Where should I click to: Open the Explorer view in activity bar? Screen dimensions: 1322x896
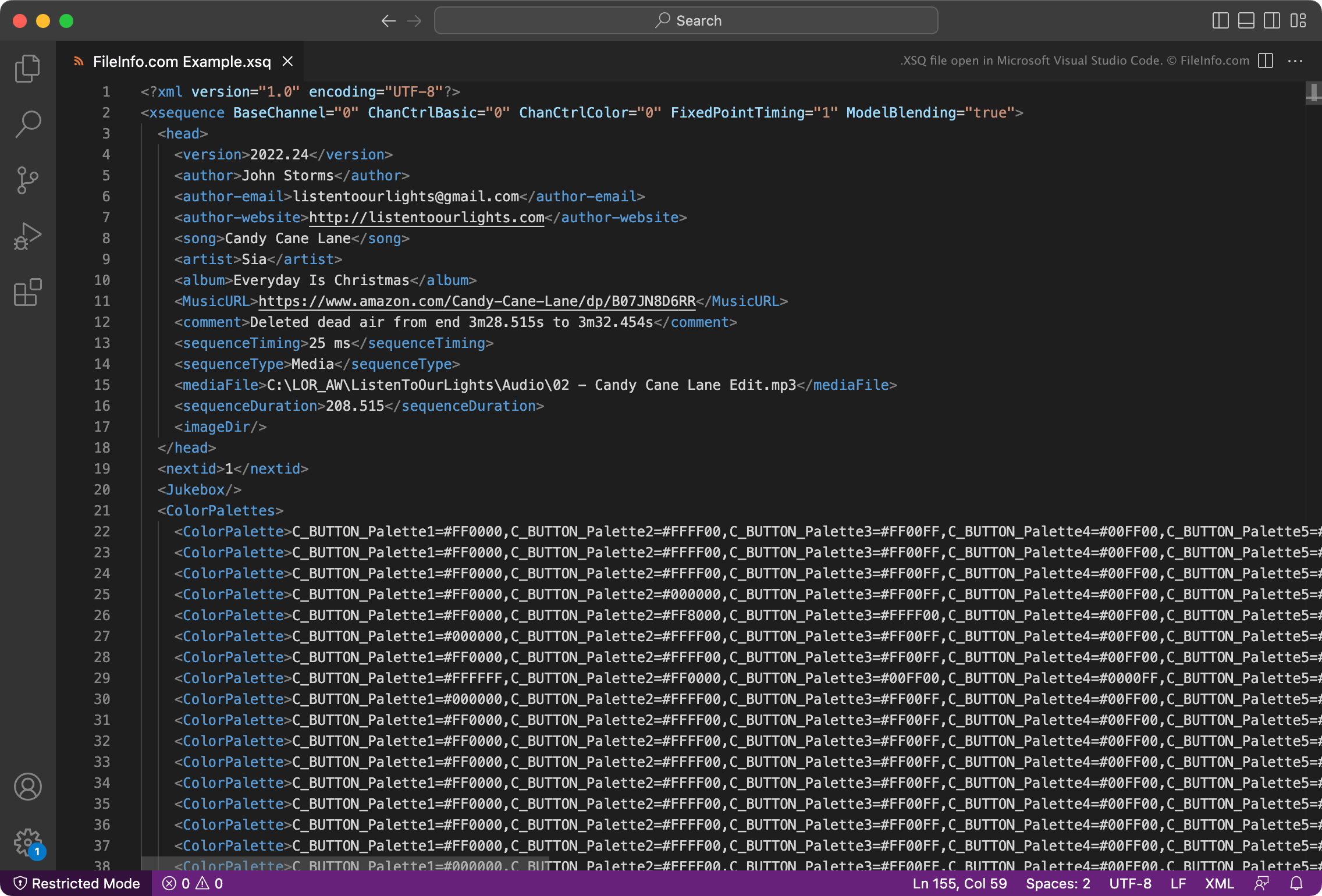[27, 69]
